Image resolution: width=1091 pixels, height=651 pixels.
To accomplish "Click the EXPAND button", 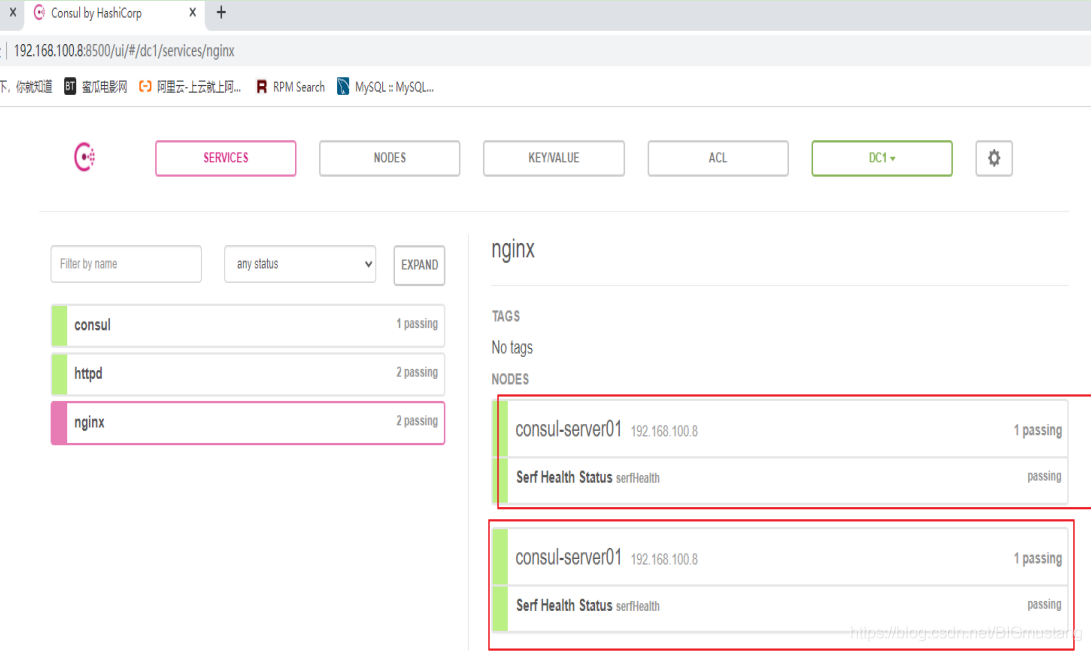I will [420, 265].
